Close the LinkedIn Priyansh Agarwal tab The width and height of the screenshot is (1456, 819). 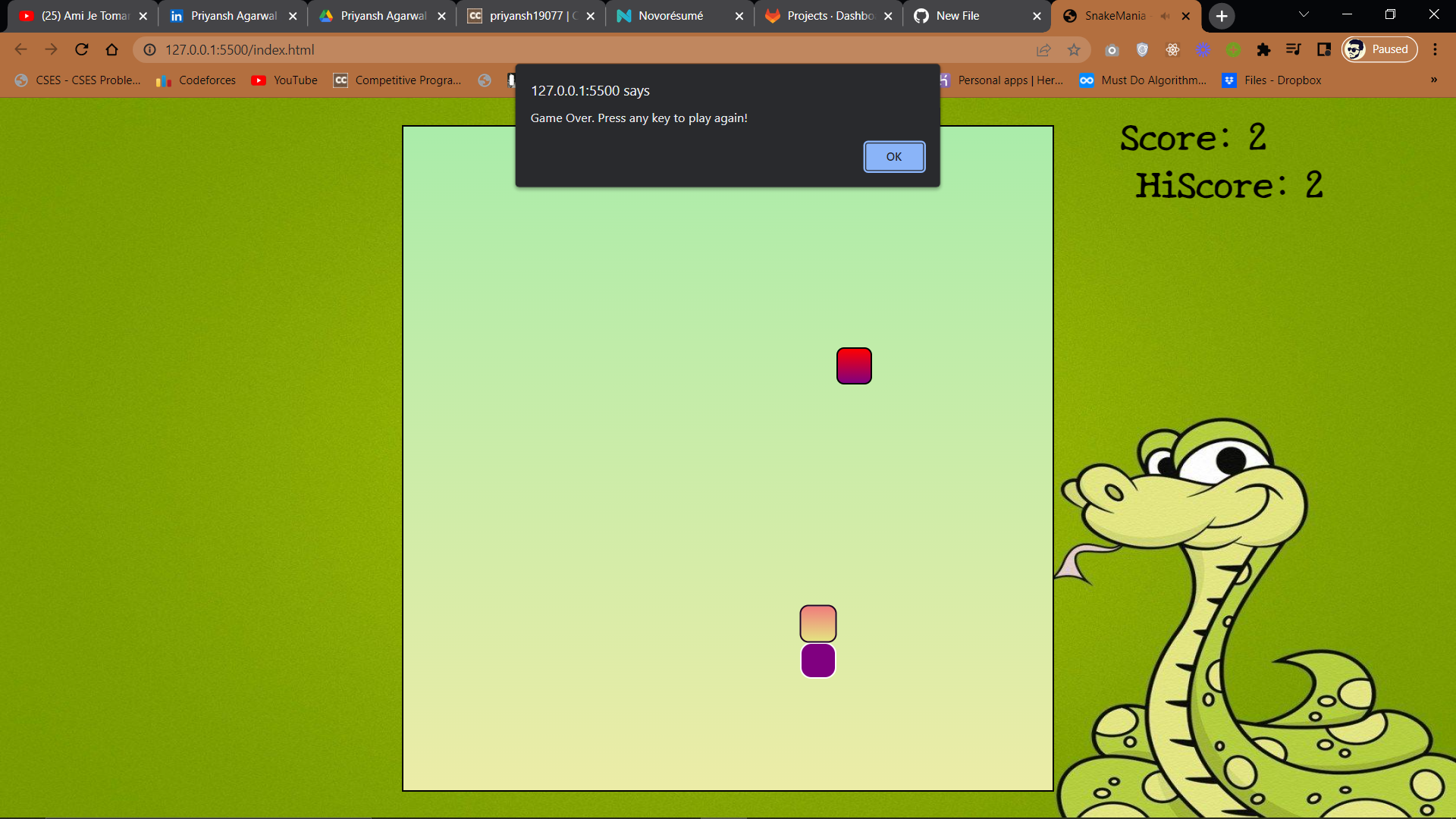point(293,16)
